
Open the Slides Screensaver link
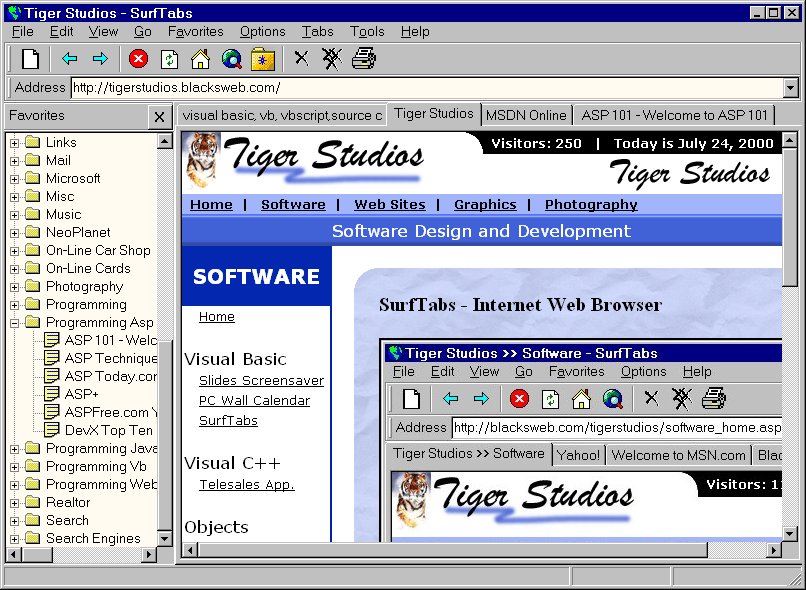[x=261, y=381]
